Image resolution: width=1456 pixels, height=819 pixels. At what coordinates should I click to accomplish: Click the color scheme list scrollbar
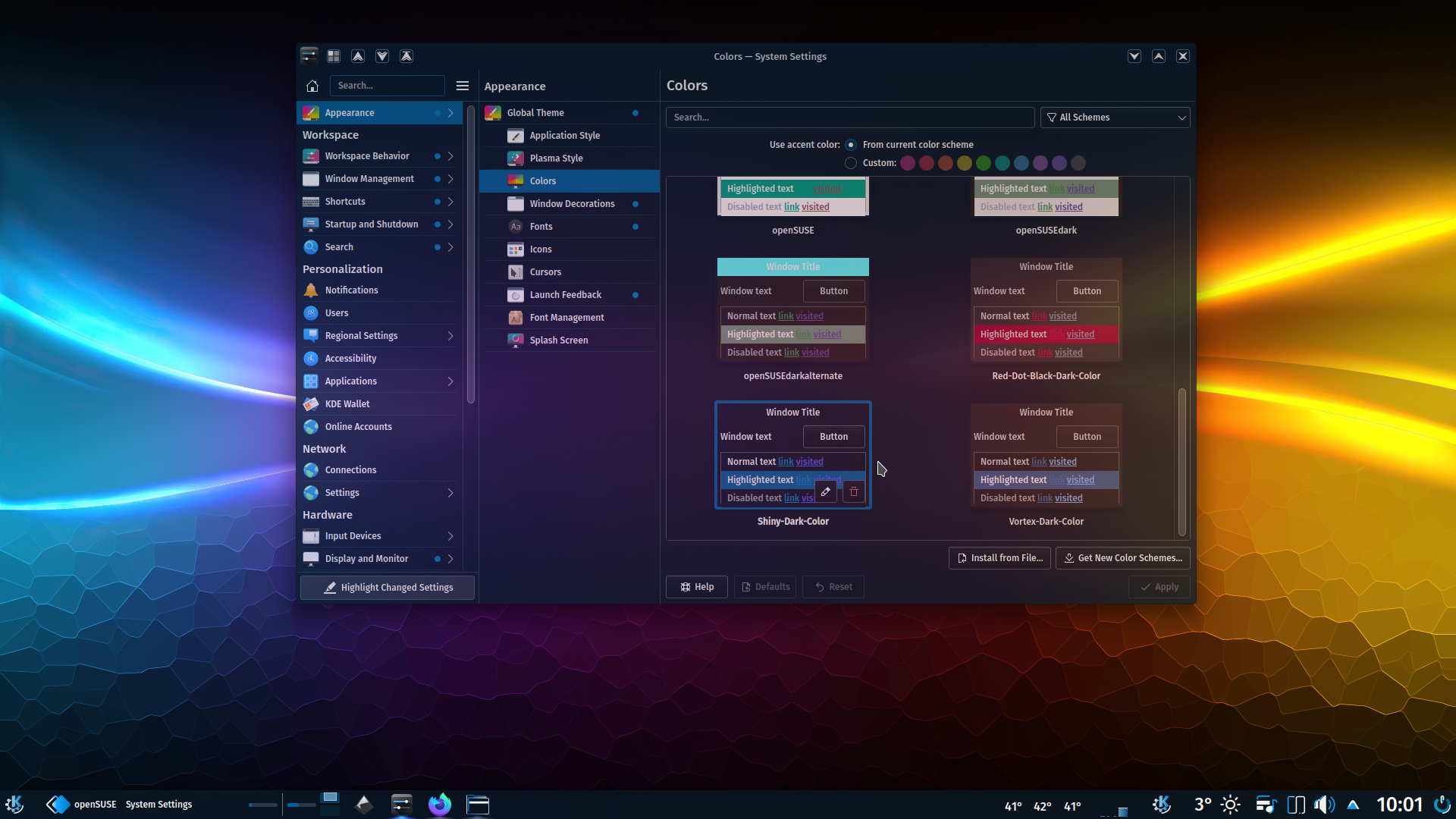(x=1181, y=461)
